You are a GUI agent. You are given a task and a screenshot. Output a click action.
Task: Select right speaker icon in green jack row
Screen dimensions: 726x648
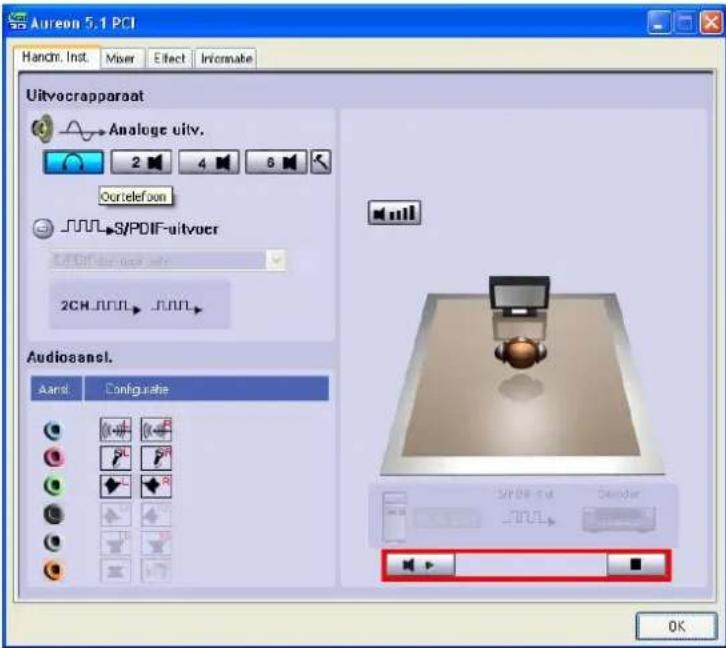156,486
